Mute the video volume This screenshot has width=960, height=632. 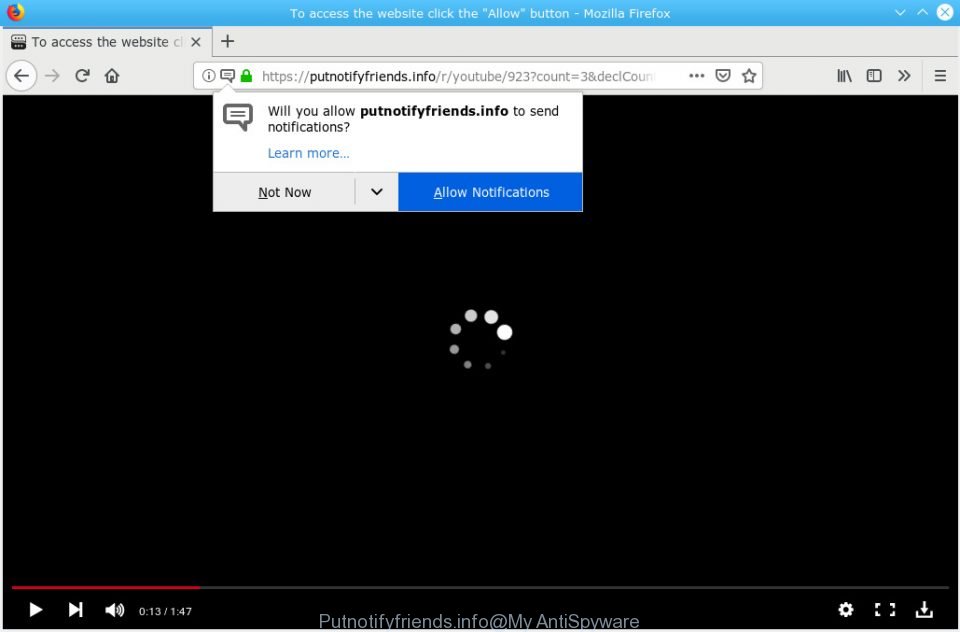tap(114, 610)
